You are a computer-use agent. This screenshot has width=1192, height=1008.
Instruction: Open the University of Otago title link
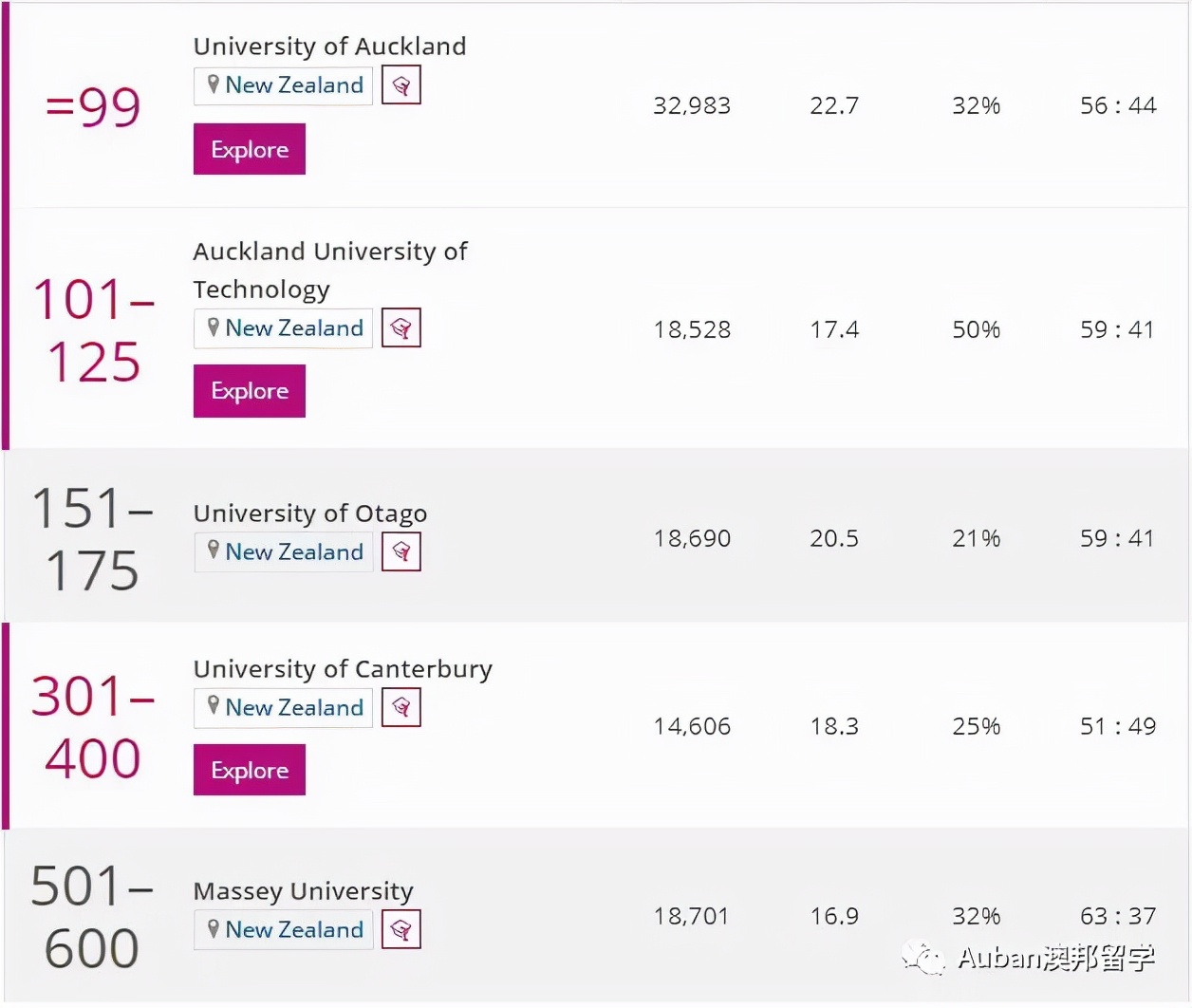[309, 513]
